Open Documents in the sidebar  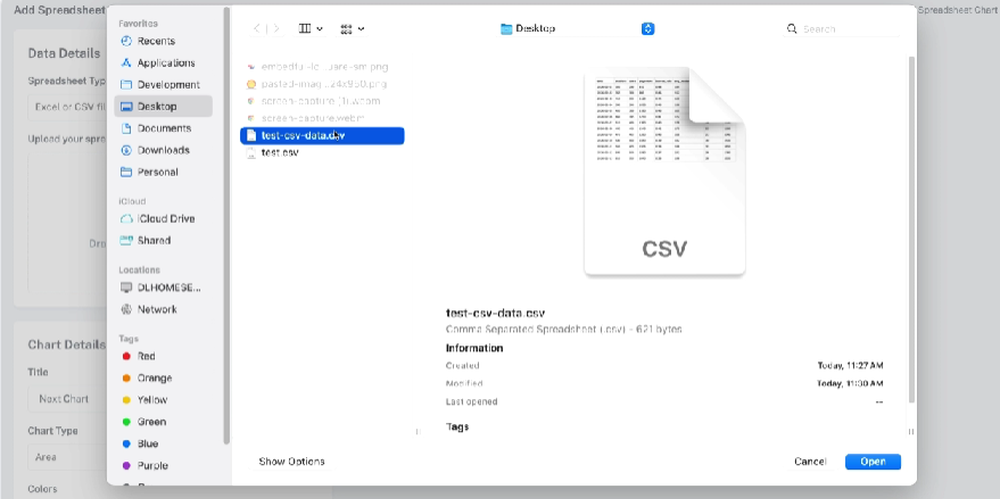point(164,128)
